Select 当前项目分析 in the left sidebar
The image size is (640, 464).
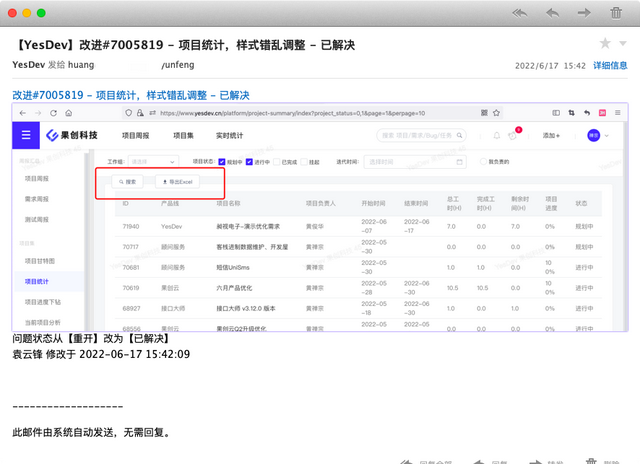click(42, 323)
